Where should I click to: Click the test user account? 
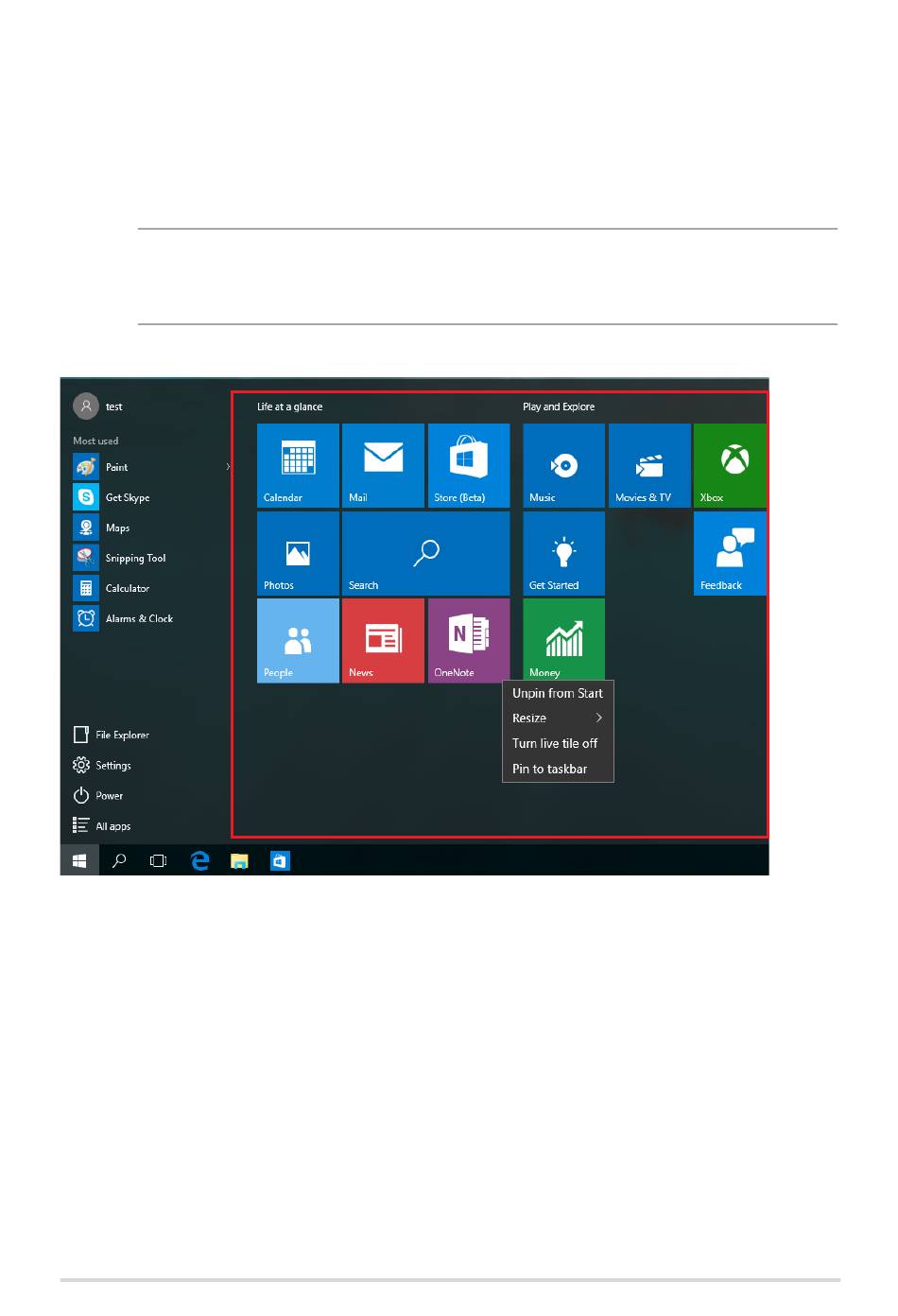(98, 407)
